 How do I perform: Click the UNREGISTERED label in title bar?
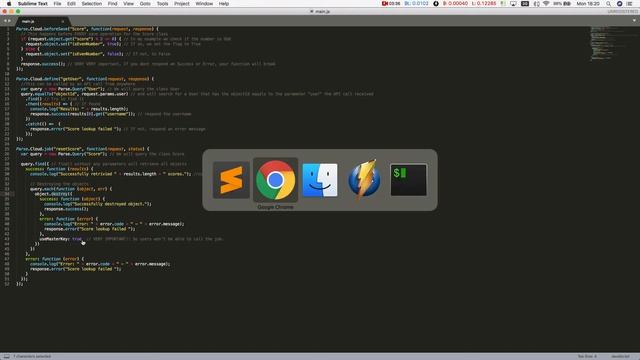click(622, 11)
